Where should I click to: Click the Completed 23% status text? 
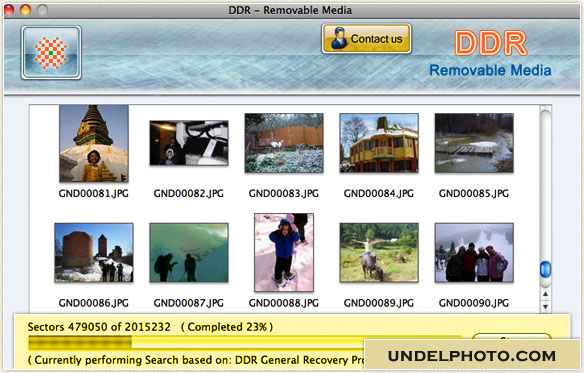tap(227, 327)
